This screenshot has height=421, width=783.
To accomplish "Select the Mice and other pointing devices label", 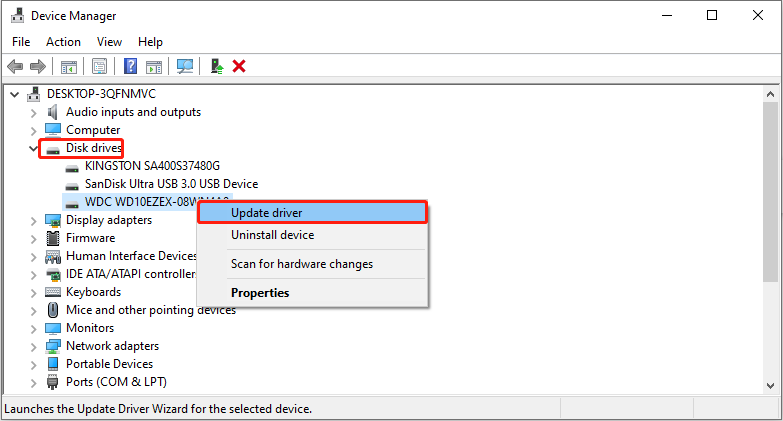I will click(151, 310).
